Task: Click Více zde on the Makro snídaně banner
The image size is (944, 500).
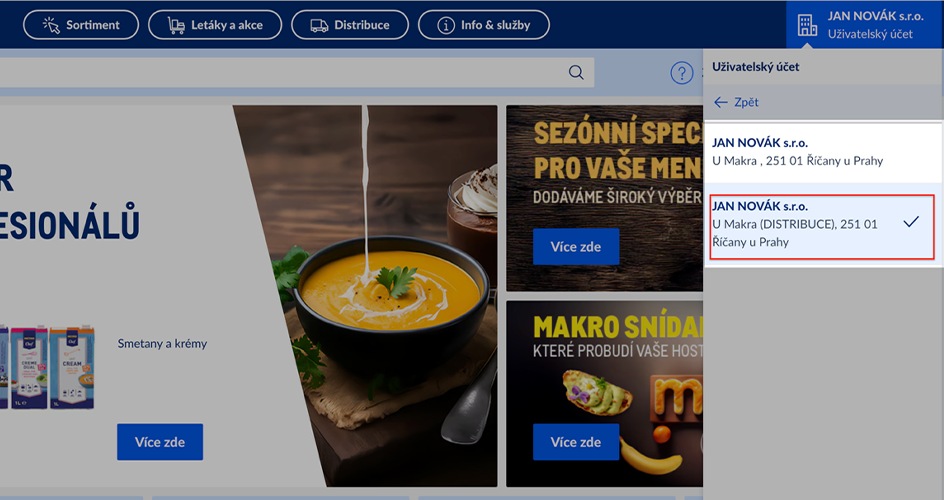Action: click(576, 442)
